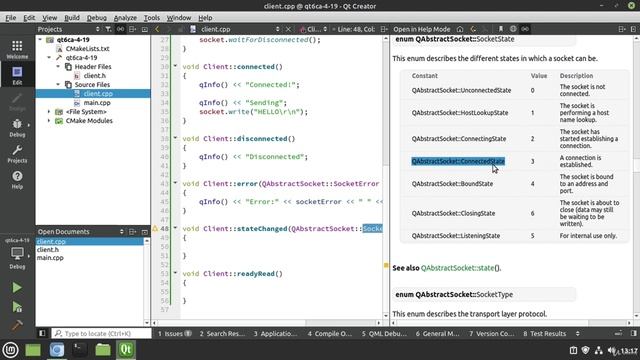The image size is (640, 360).
Task: Open help page in online documentation
Action: click(513, 29)
